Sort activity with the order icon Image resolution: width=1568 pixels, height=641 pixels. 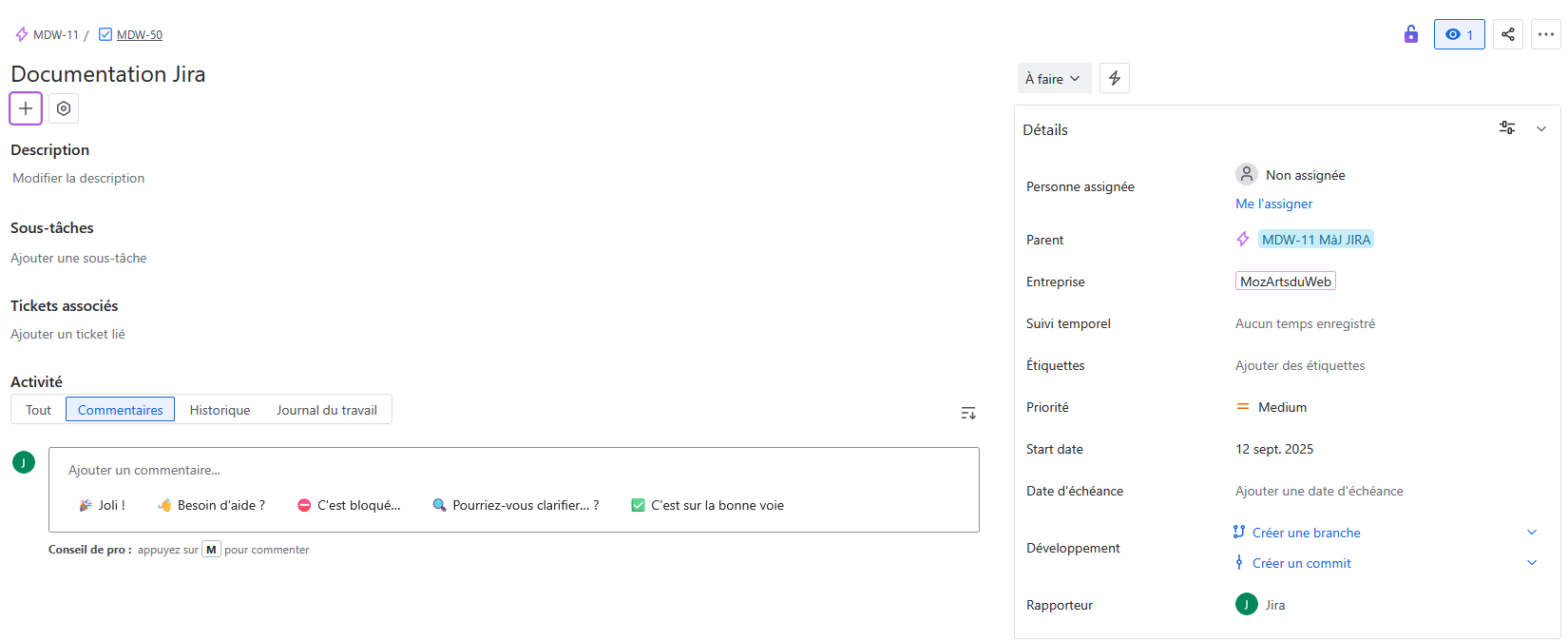coord(968,413)
